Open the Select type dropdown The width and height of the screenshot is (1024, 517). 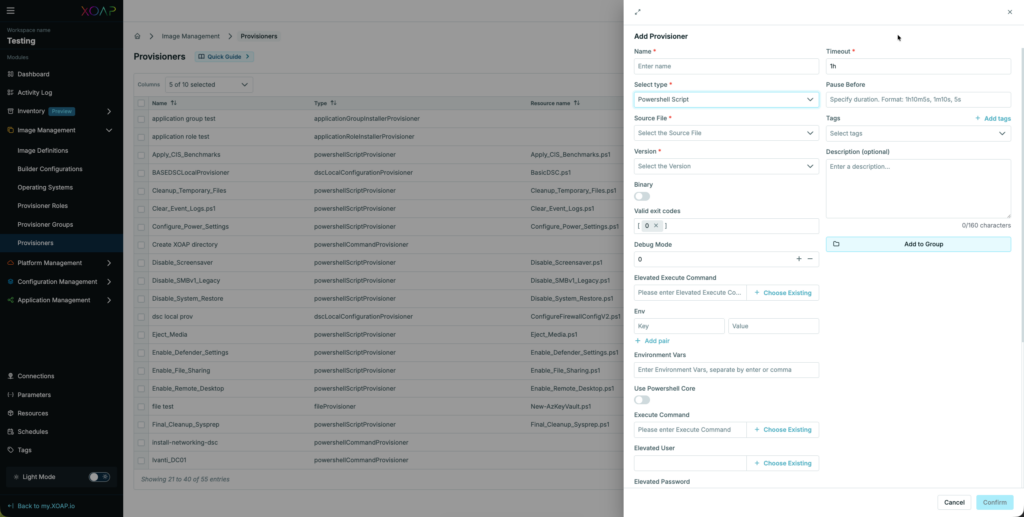726,100
